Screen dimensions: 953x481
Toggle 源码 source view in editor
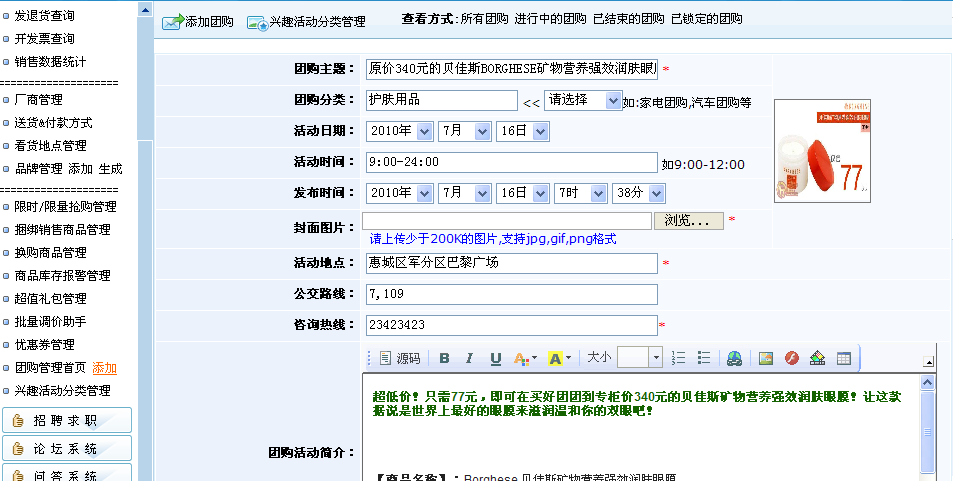pos(400,358)
